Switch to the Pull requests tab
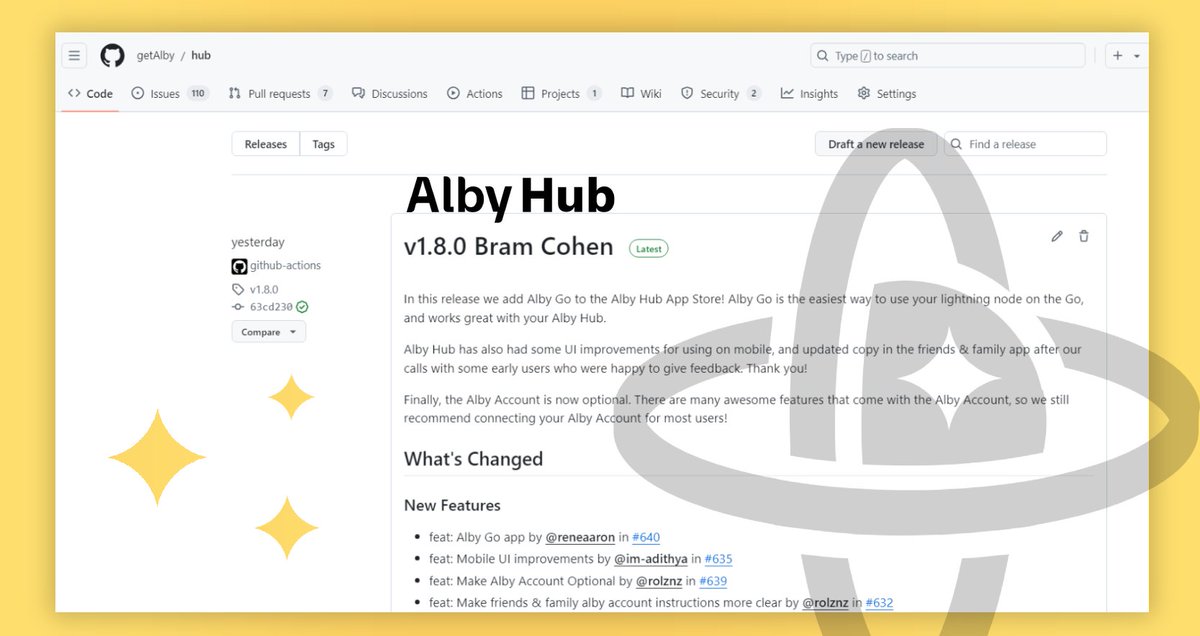Screen dimensions: 1200x636 280,94
